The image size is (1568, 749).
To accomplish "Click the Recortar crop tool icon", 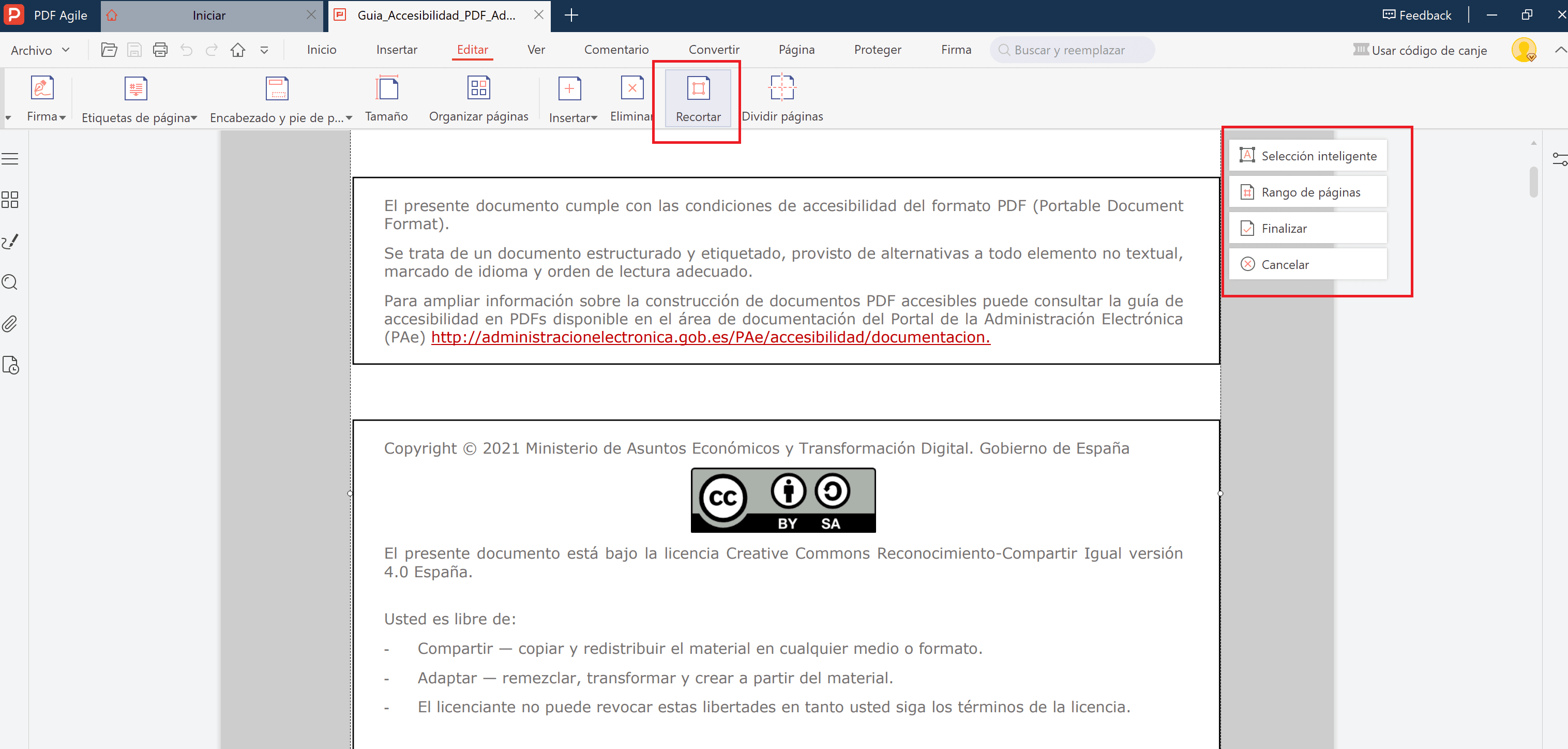I will point(698,89).
